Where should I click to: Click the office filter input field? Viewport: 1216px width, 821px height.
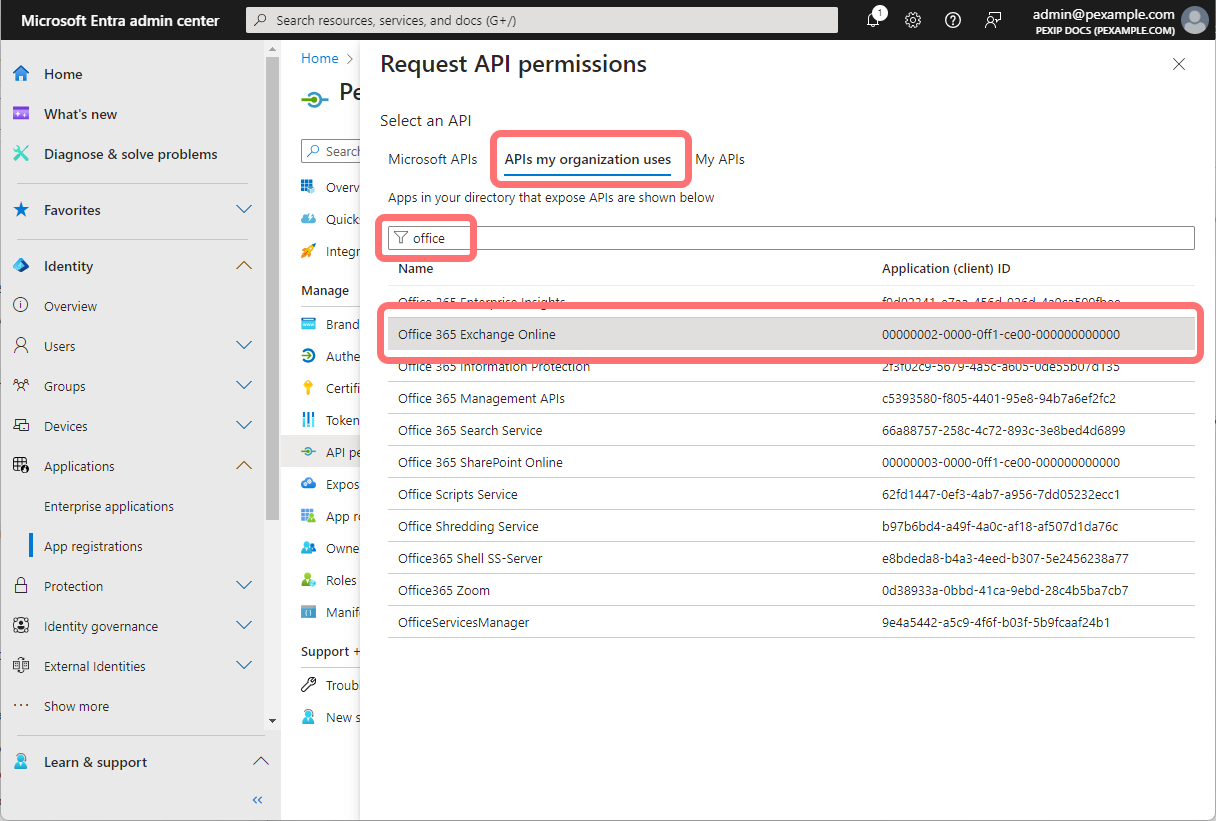[800, 238]
